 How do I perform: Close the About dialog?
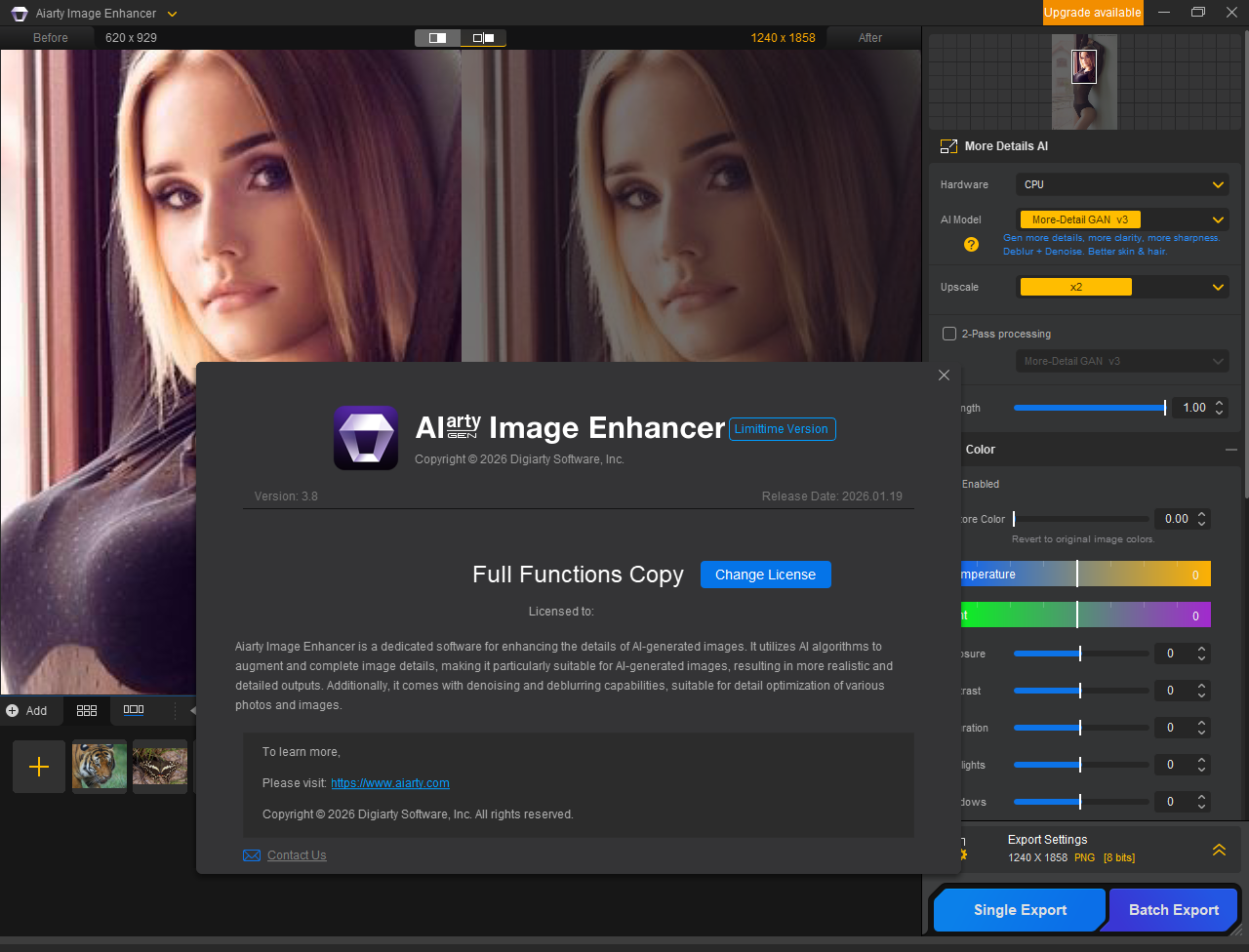[x=944, y=376]
